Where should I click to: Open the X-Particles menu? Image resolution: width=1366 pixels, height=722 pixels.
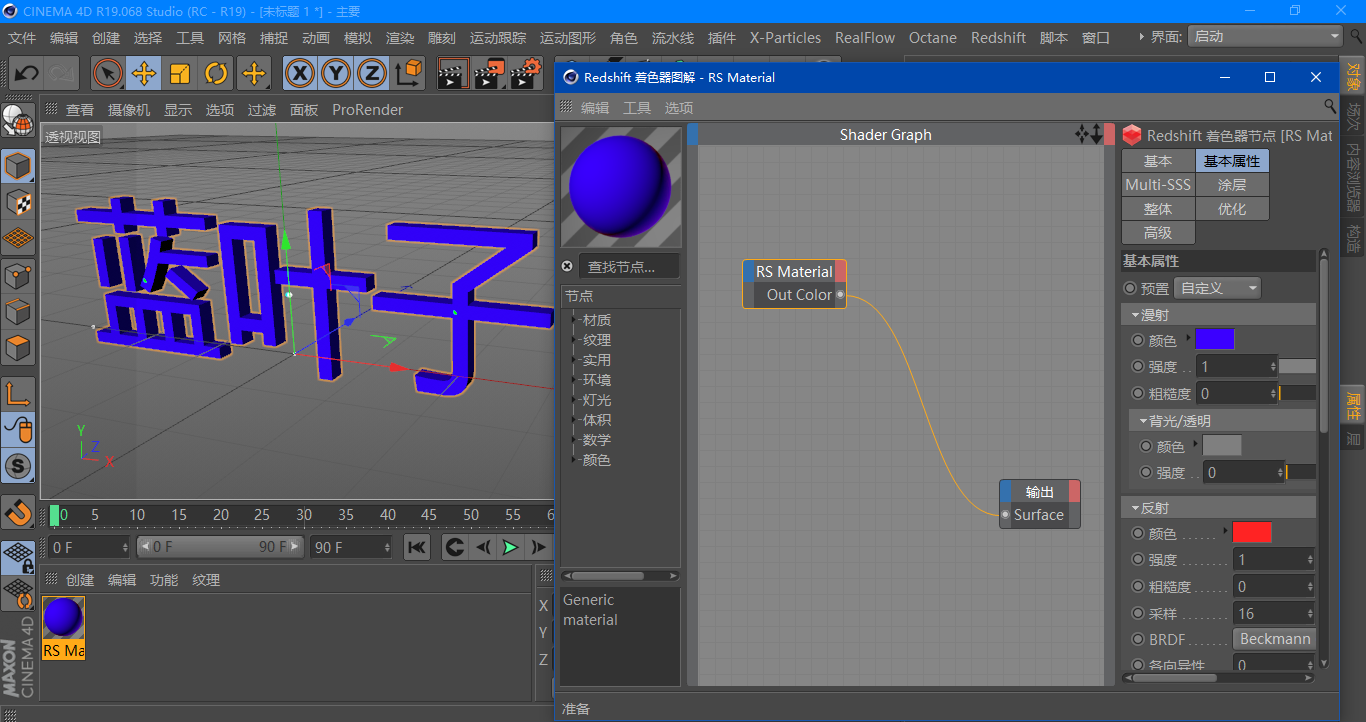coord(785,38)
